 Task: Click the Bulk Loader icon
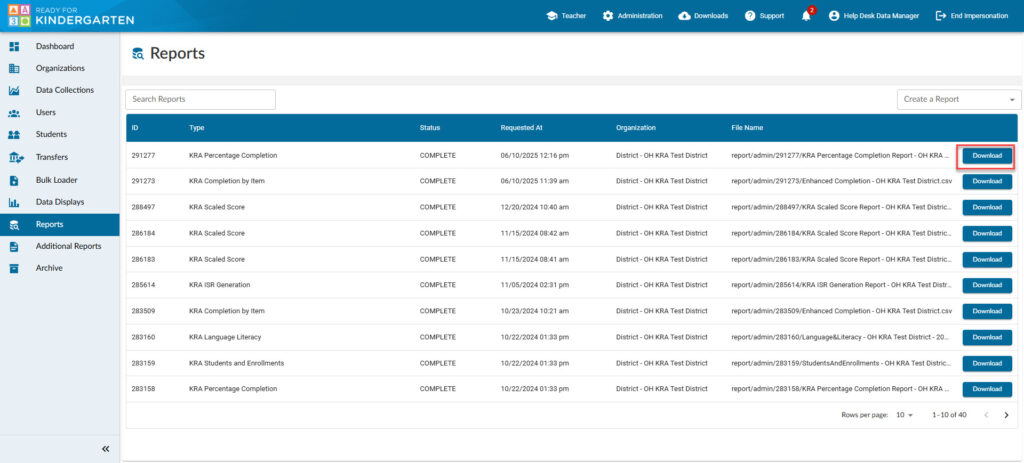pos(14,181)
